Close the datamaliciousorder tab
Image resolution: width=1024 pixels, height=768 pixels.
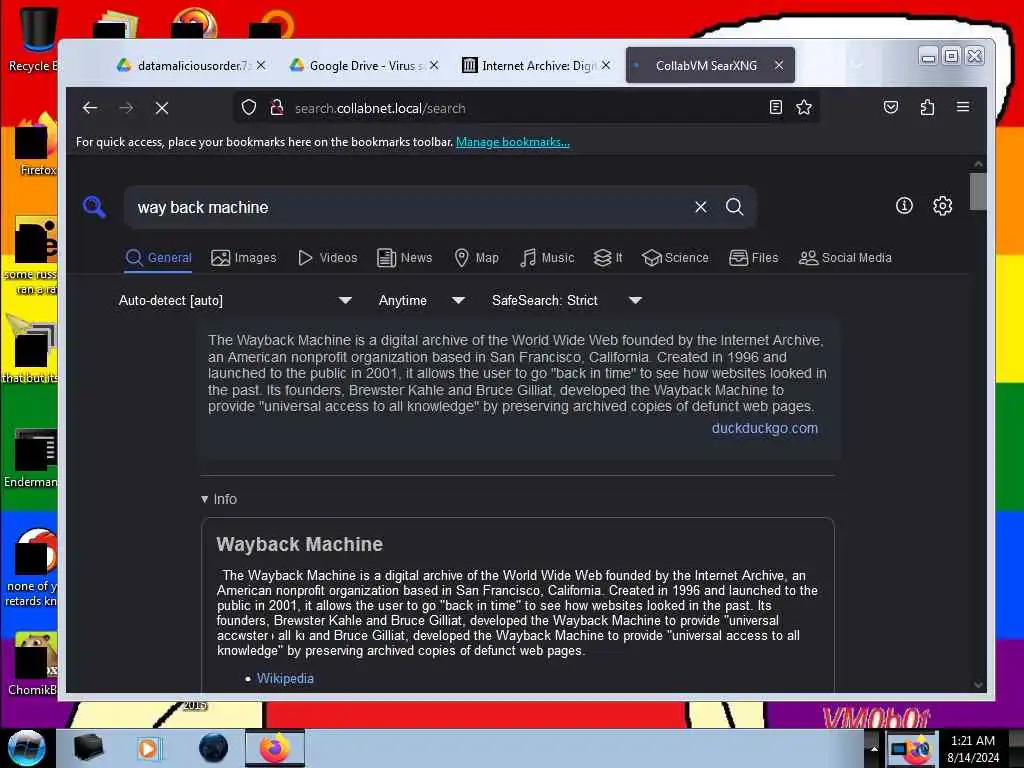pyautogui.click(x=261, y=65)
